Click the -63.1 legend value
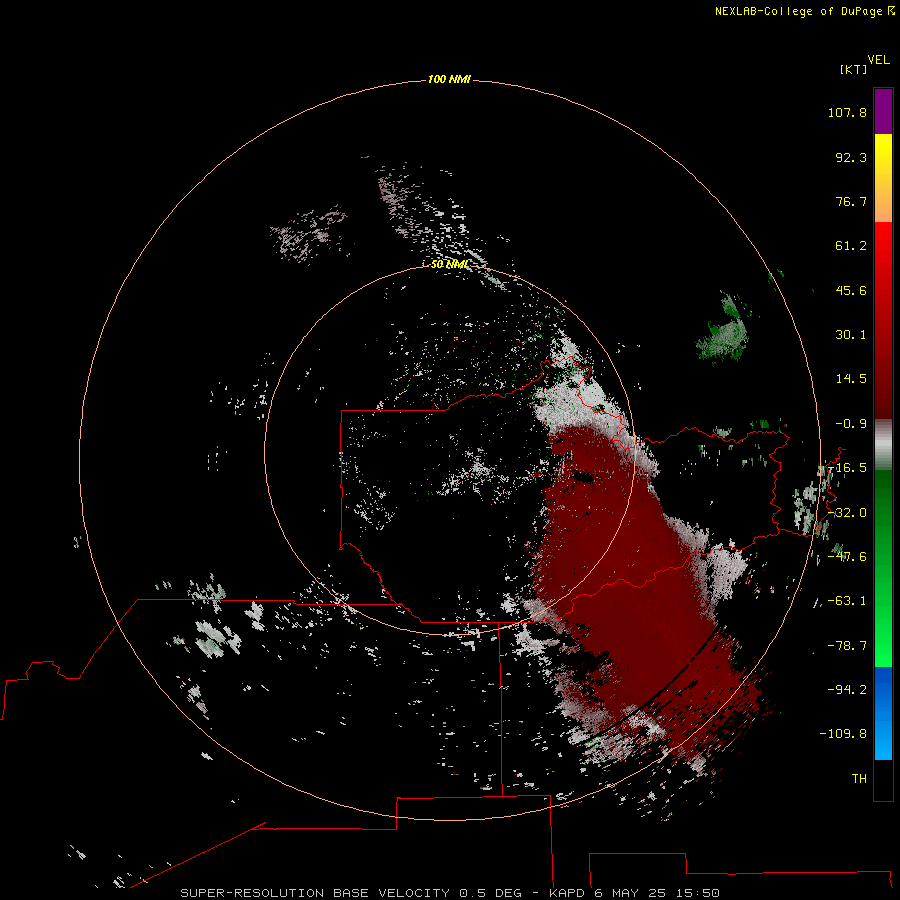The image size is (900, 900). point(847,601)
